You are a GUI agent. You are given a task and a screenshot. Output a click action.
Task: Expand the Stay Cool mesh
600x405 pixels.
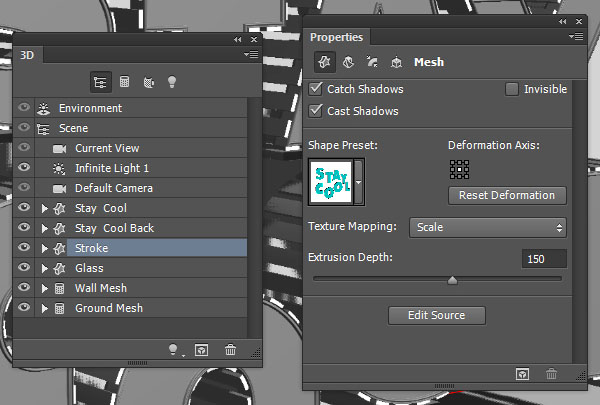(45, 208)
